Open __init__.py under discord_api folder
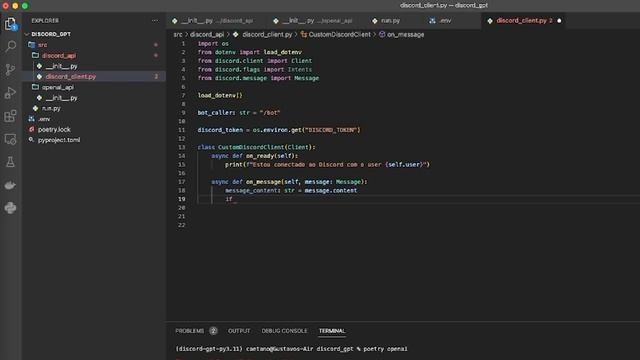This screenshot has height=360, width=640. coord(61,66)
